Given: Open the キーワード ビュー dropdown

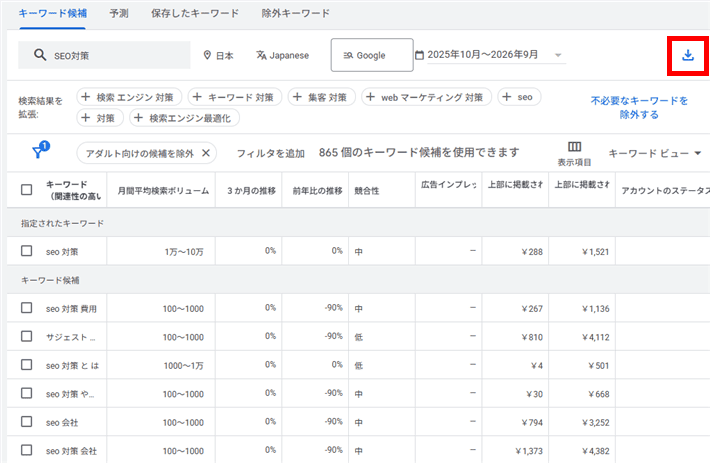Looking at the screenshot, I should click(655, 153).
